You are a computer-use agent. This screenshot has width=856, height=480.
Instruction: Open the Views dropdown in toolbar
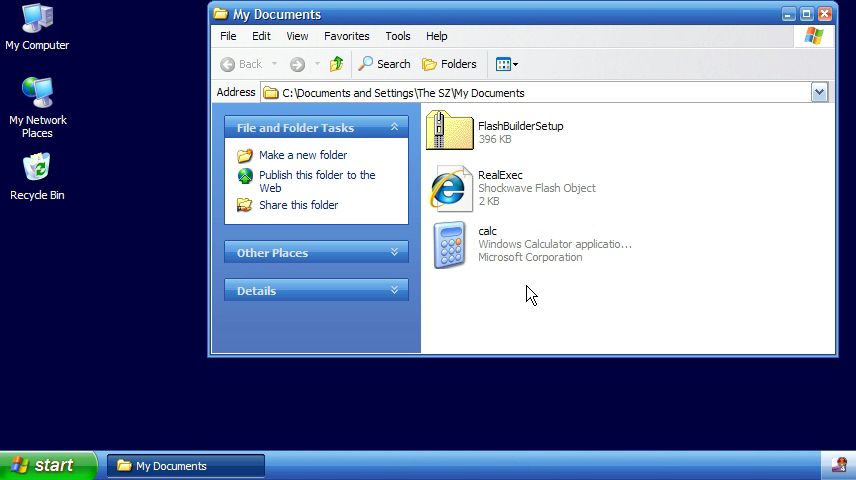point(507,64)
